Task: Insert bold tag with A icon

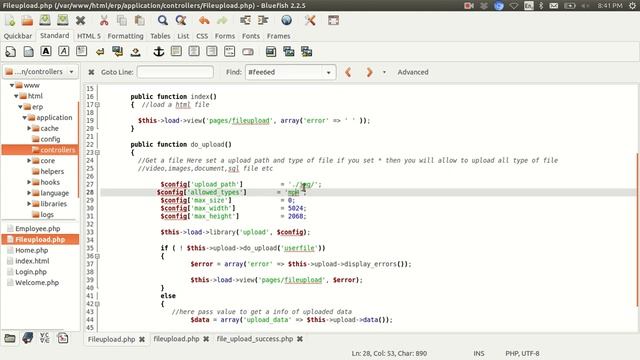Action: [x=46, y=51]
